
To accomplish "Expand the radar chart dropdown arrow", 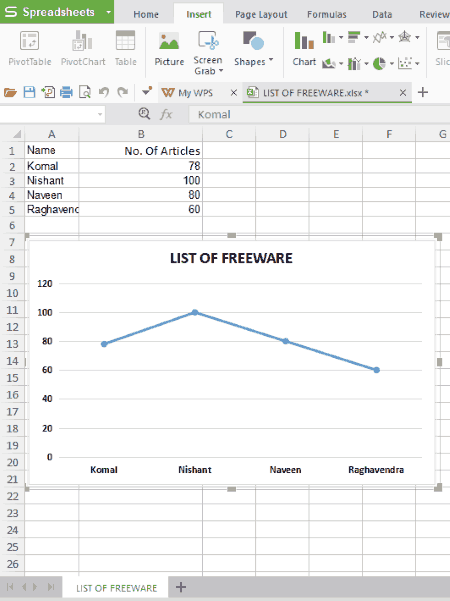I will tap(417, 38).
